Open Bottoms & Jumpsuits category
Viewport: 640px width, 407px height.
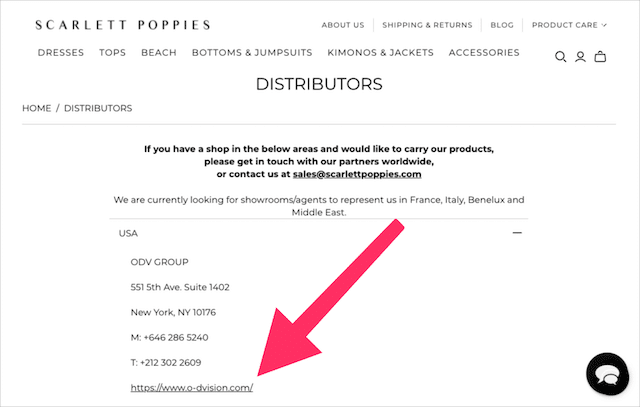tap(252, 53)
